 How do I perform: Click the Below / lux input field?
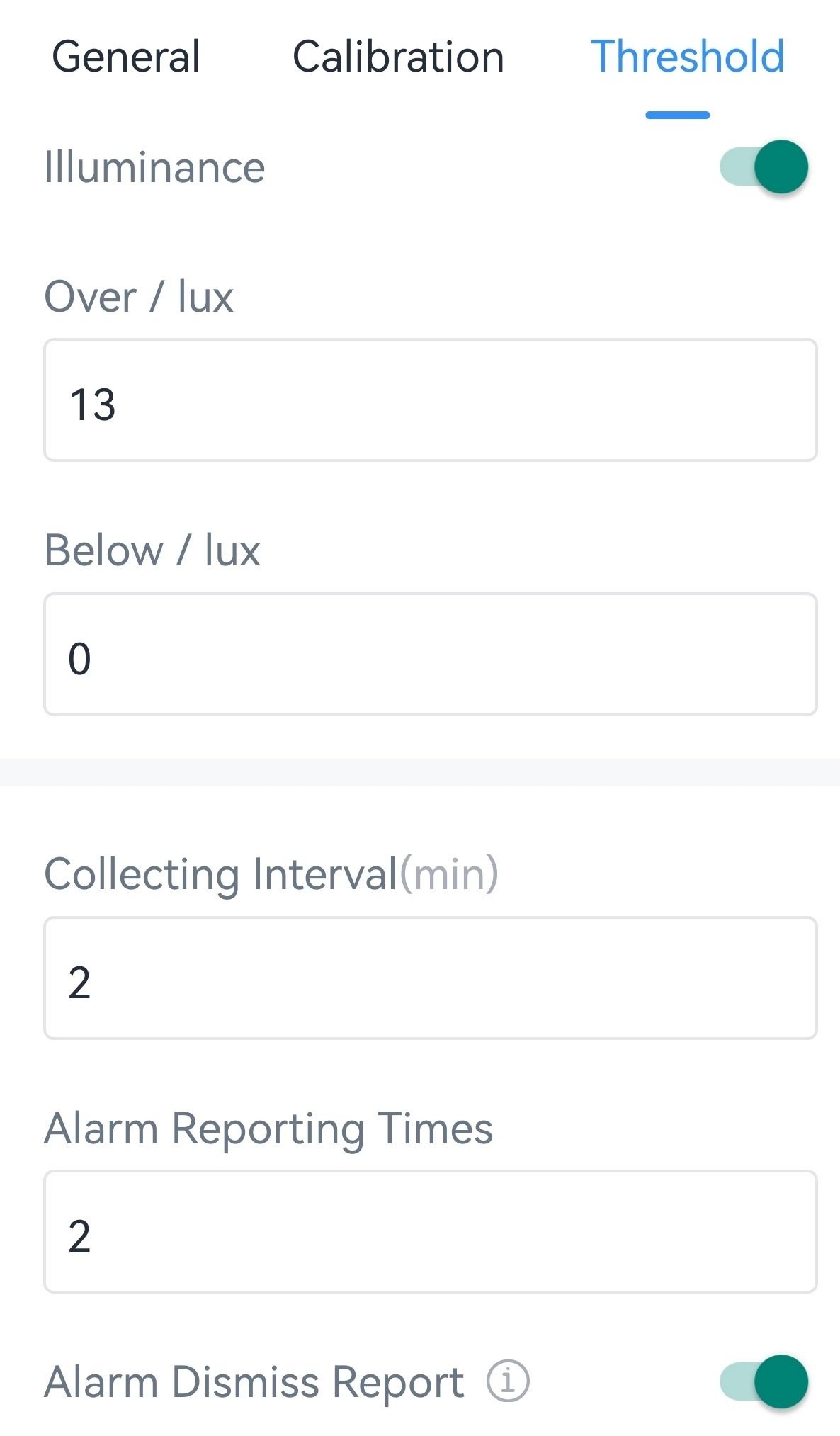431,655
